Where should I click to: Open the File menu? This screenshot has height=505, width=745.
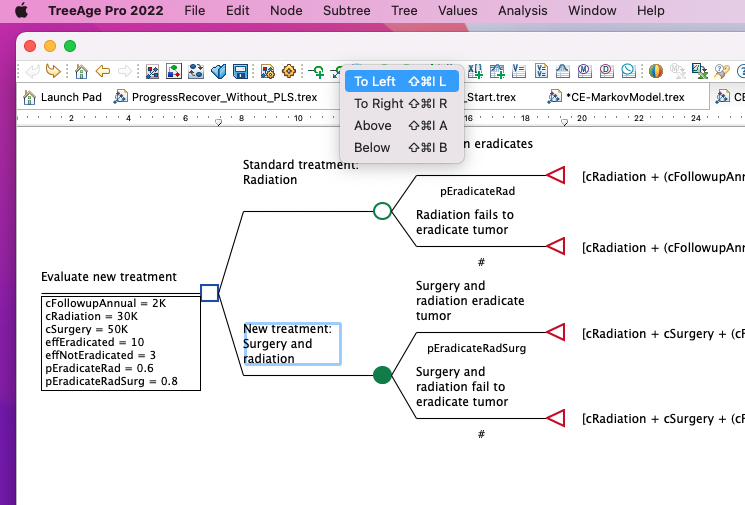tap(195, 10)
